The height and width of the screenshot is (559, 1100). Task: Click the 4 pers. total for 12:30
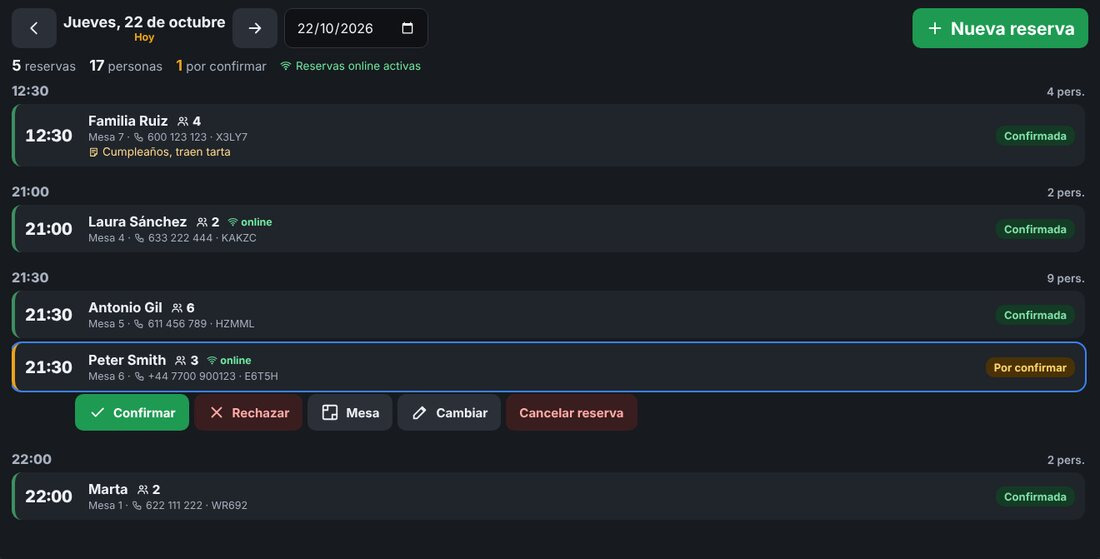click(1066, 92)
